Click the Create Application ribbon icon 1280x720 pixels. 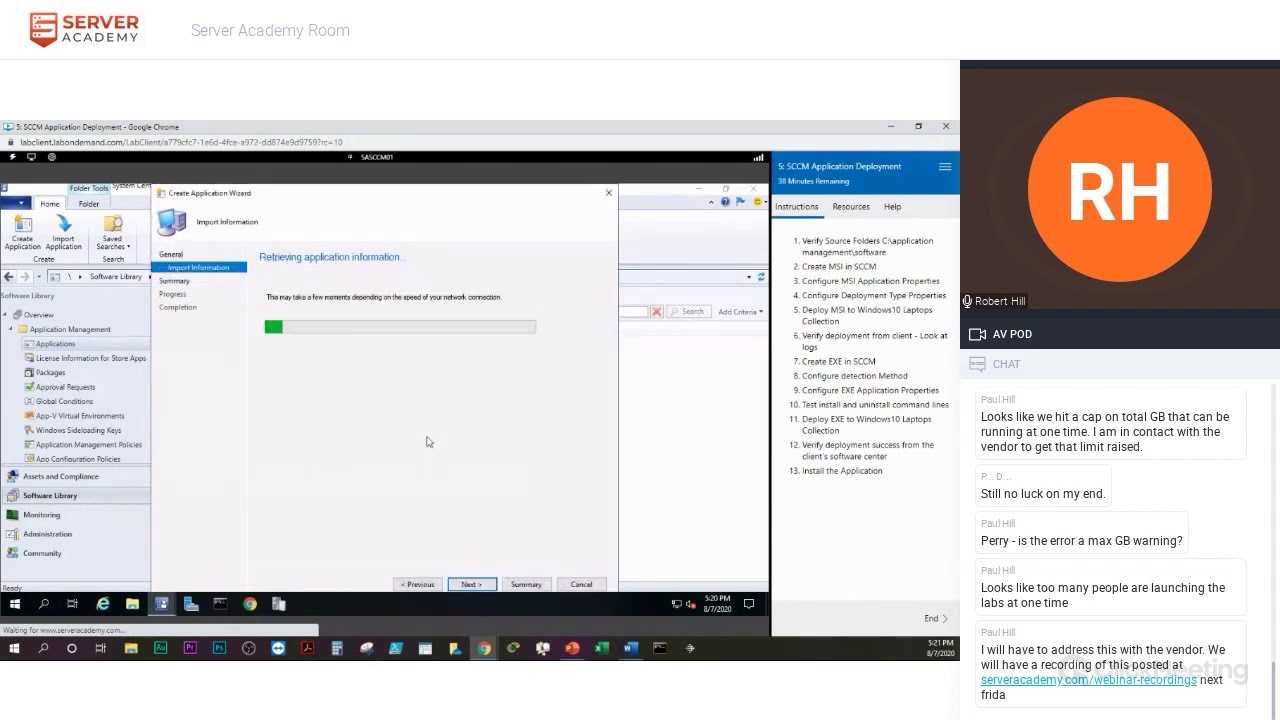[22, 231]
